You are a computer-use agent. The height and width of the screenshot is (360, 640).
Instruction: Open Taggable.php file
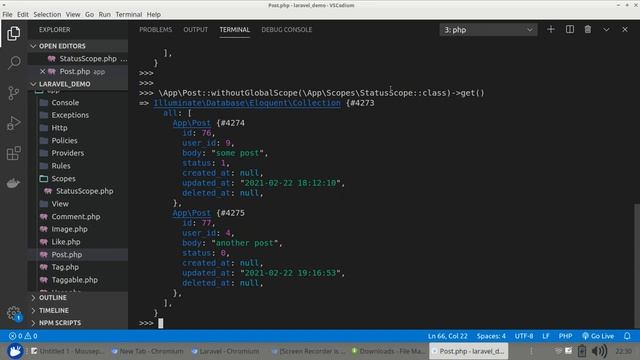[74, 280]
